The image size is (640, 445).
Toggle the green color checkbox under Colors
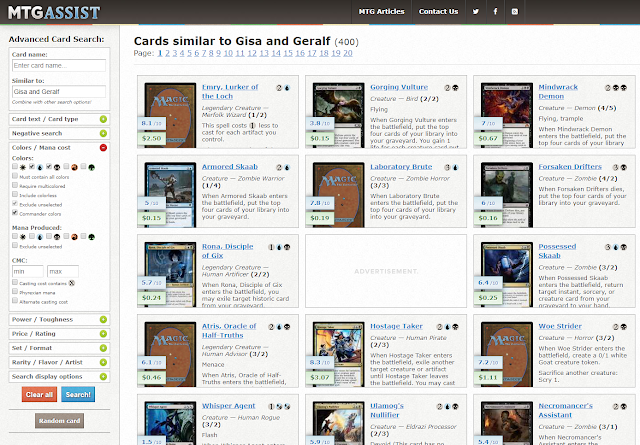pyautogui.click(x=83, y=167)
